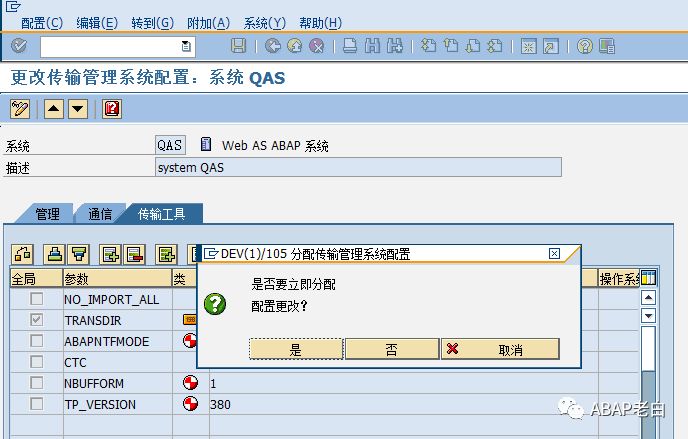Screen dimensions: 688x439
Task: Open Customize Local Layout icon
Action: 607,46
